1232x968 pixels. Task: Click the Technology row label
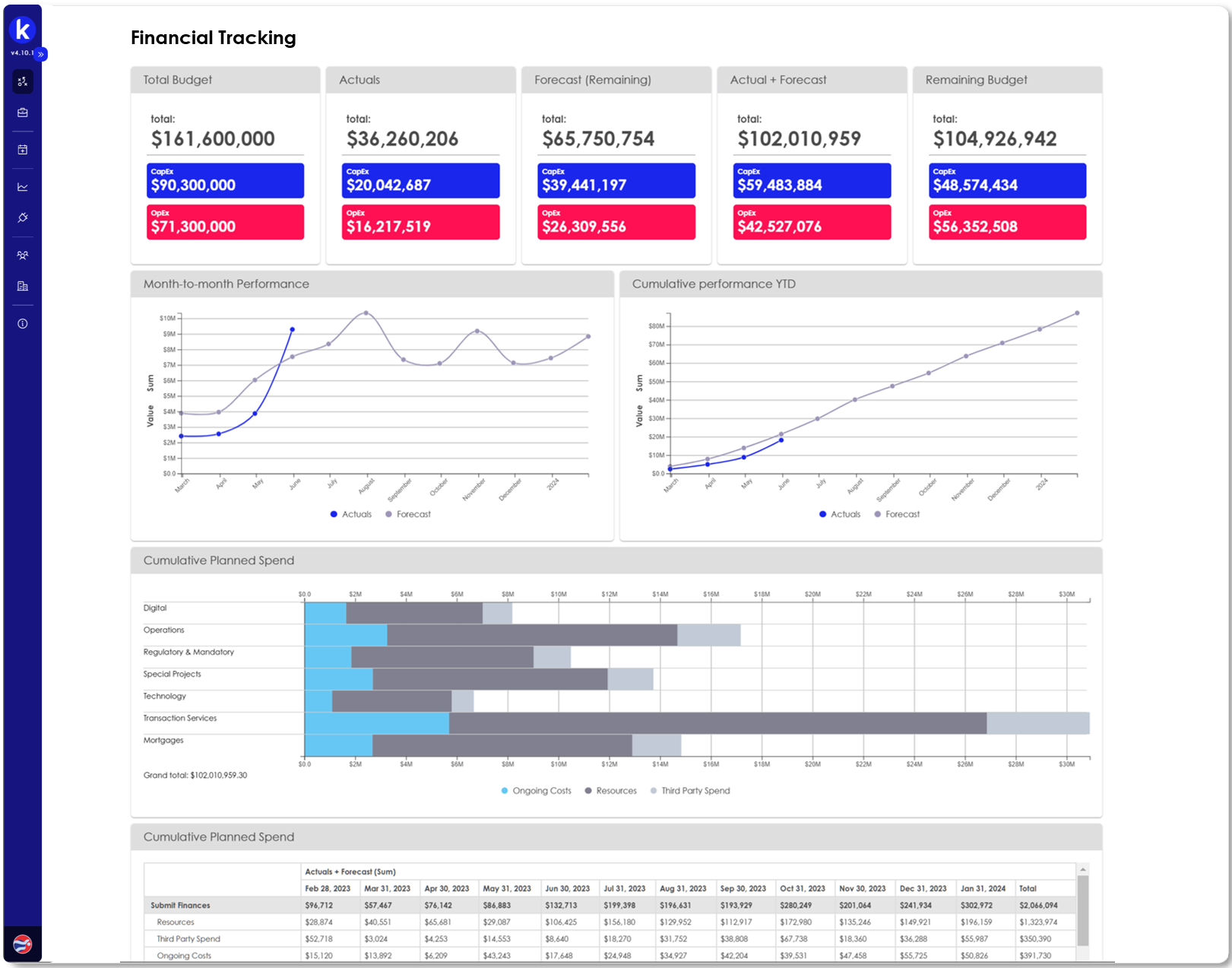(164, 696)
